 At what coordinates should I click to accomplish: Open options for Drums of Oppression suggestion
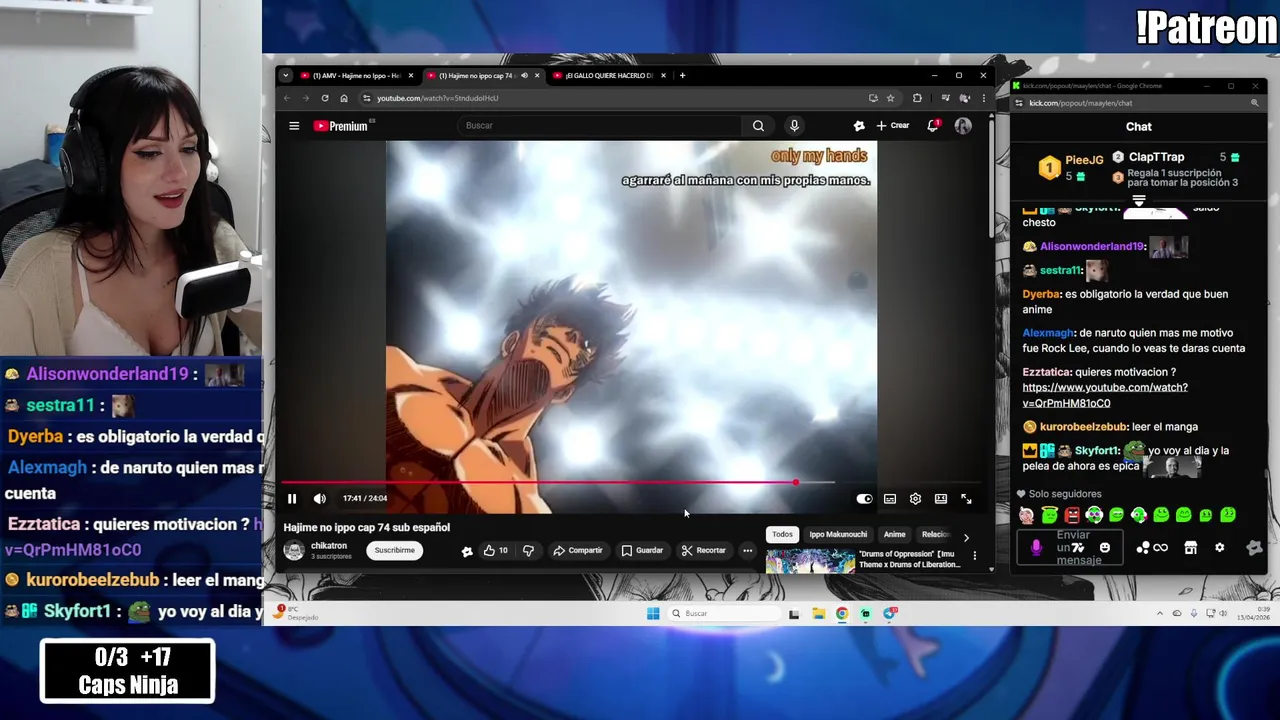pos(975,556)
